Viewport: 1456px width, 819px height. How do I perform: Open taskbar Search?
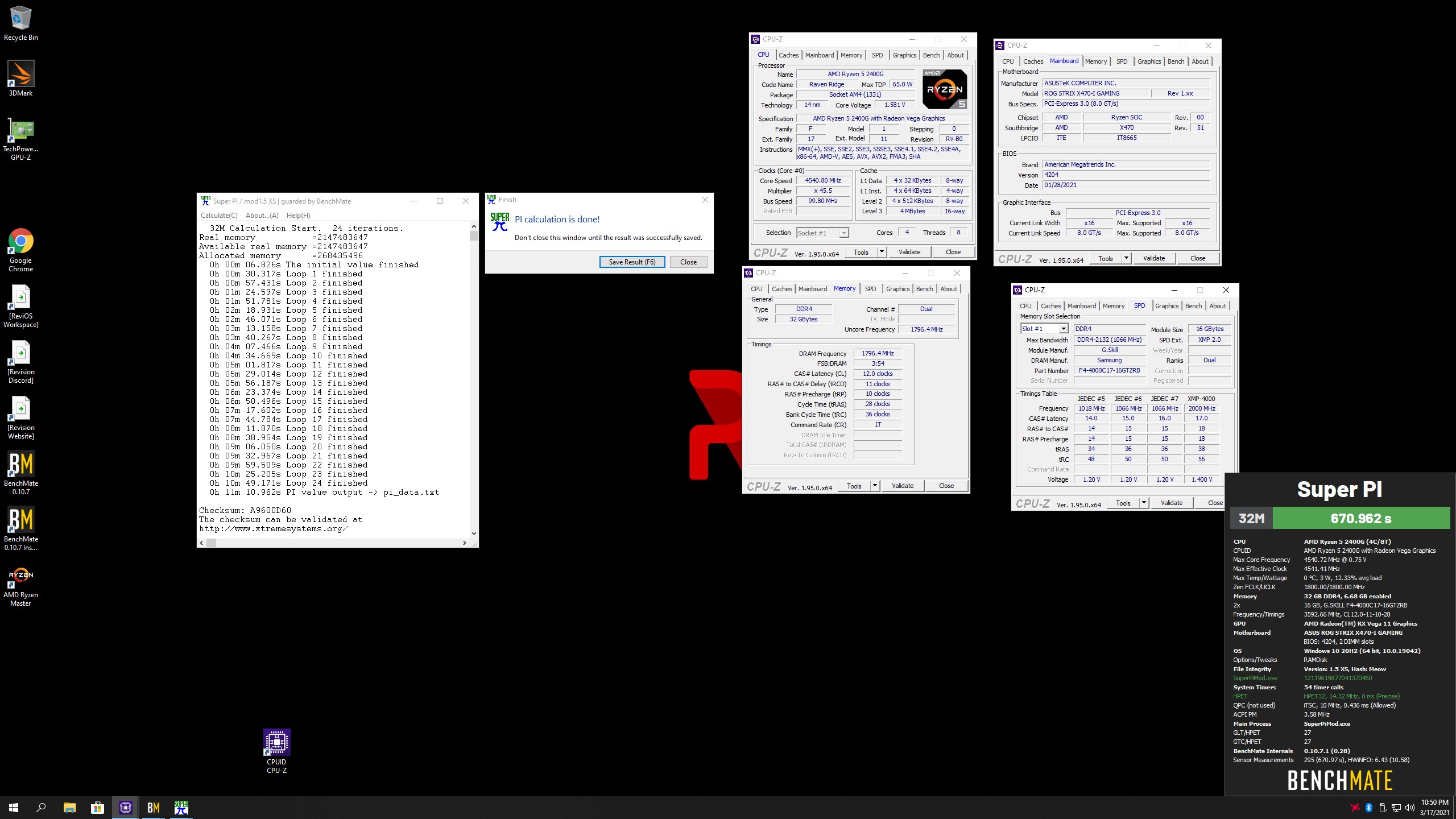[41, 808]
